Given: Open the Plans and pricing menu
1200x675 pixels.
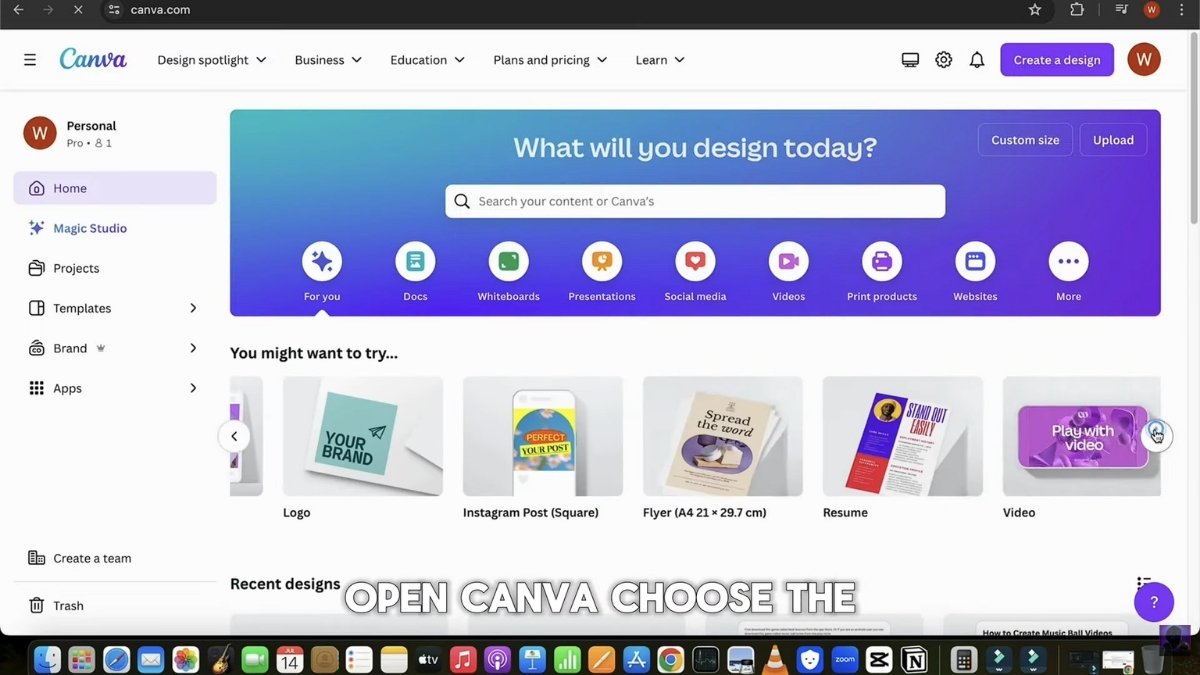Looking at the screenshot, I should pos(549,59).
